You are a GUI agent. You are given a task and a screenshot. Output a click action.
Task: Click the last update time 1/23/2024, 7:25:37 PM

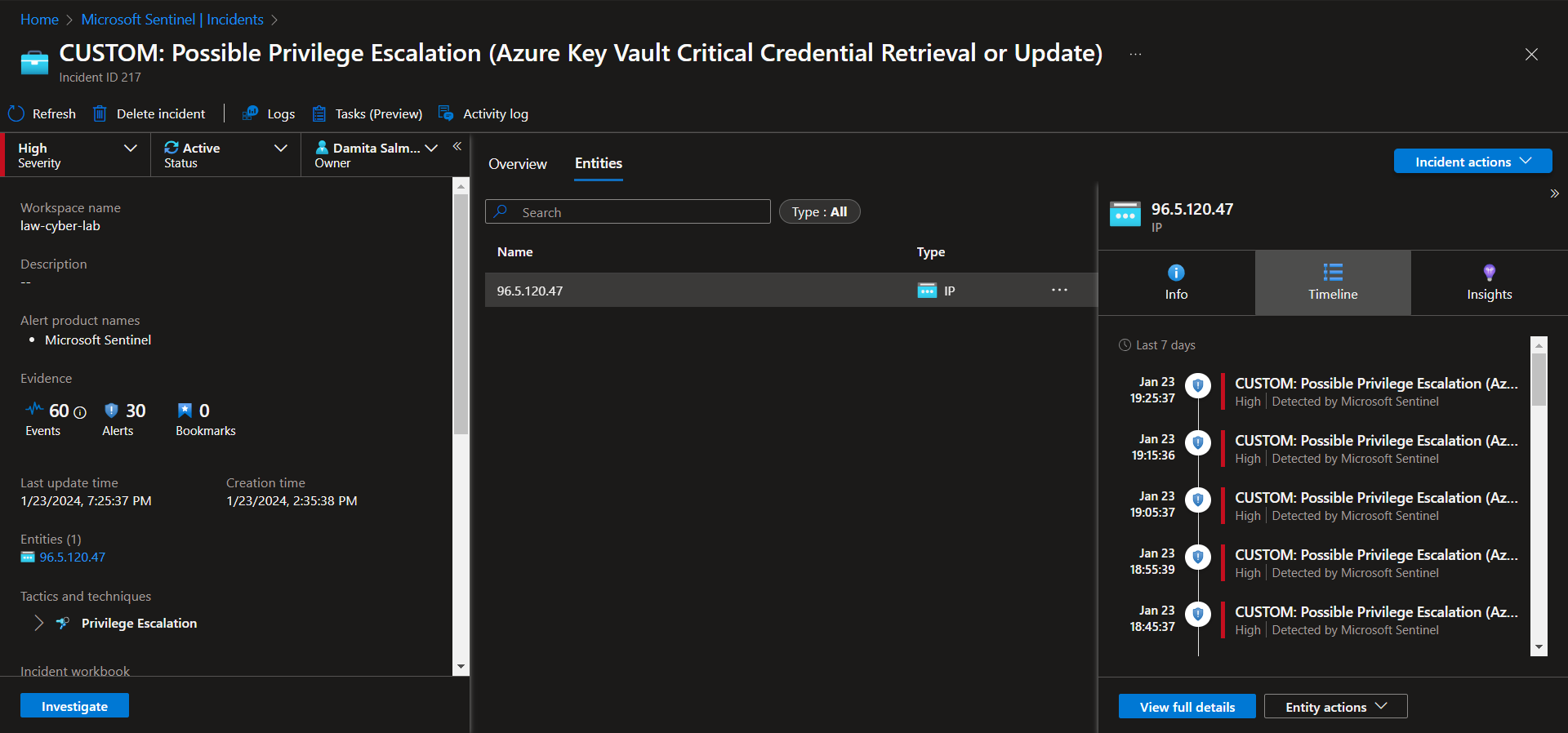point(86,501)
